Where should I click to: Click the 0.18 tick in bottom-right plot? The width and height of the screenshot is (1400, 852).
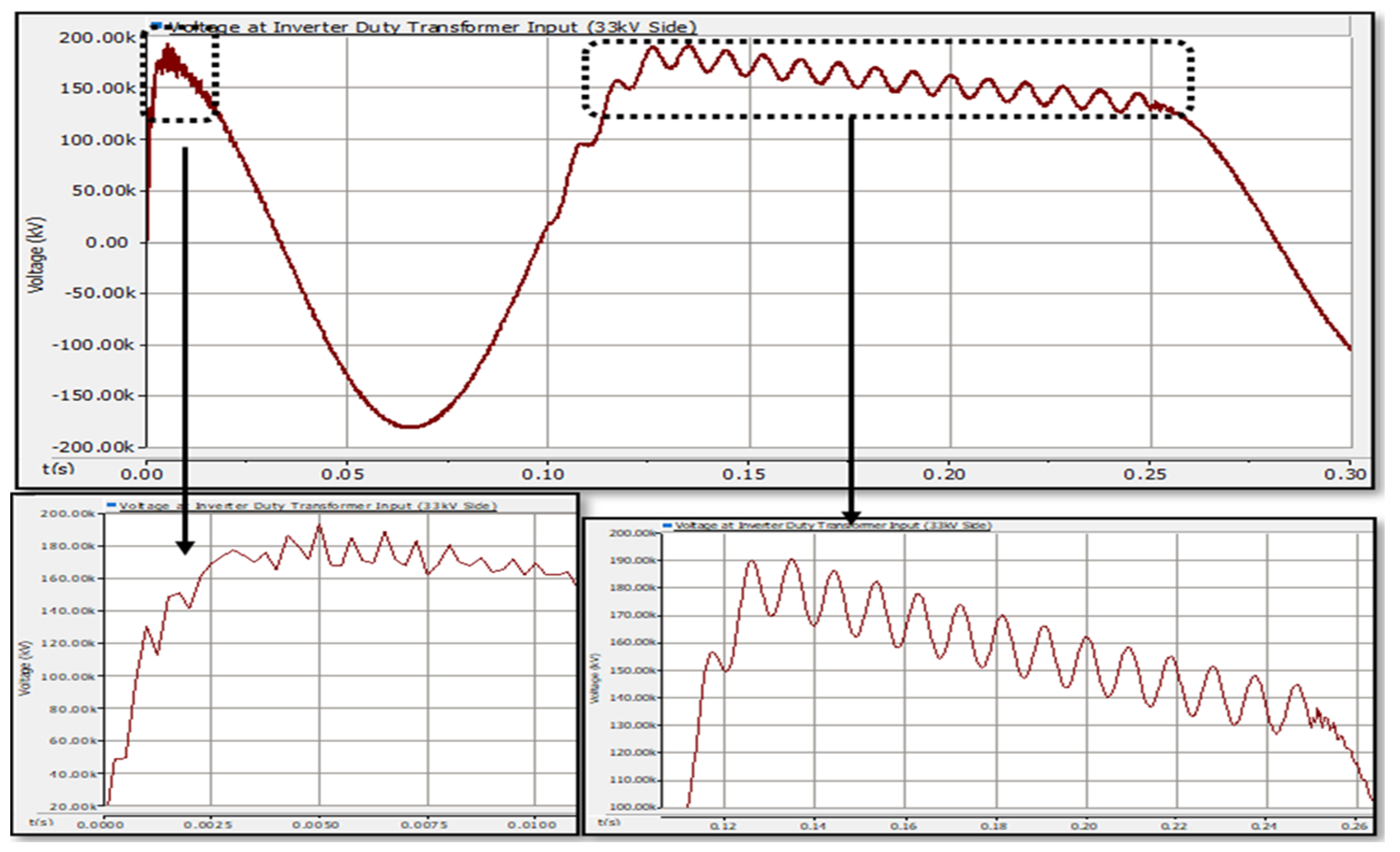[x=993, y=826]
